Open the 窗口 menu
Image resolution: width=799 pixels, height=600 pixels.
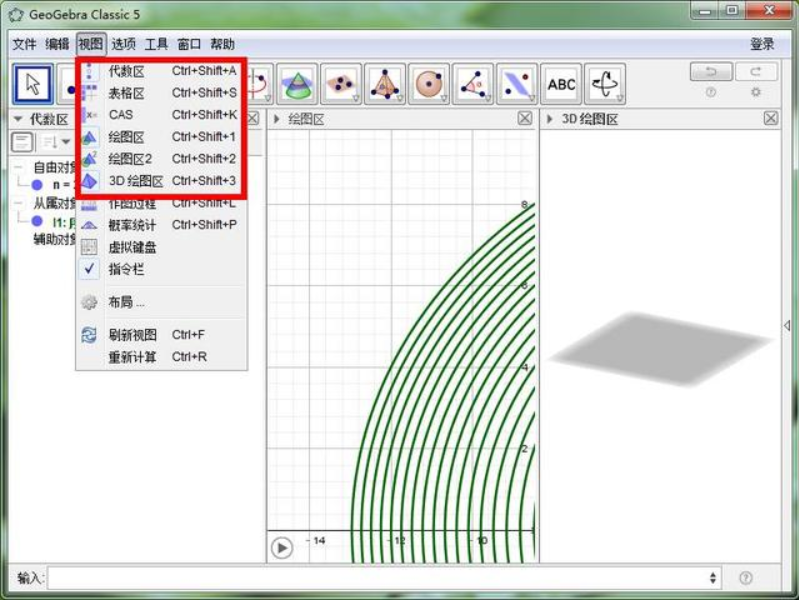click(189, 44)
